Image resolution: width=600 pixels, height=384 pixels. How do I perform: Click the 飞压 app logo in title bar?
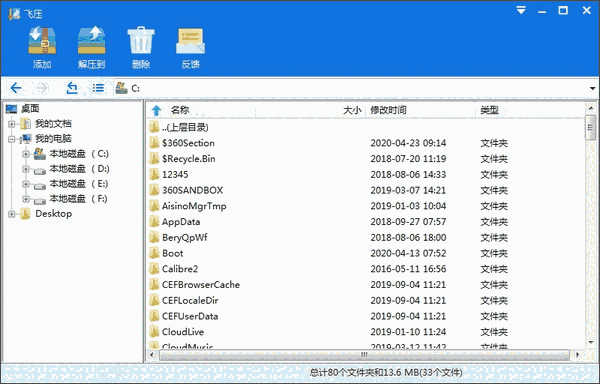[x=14, y=14]
